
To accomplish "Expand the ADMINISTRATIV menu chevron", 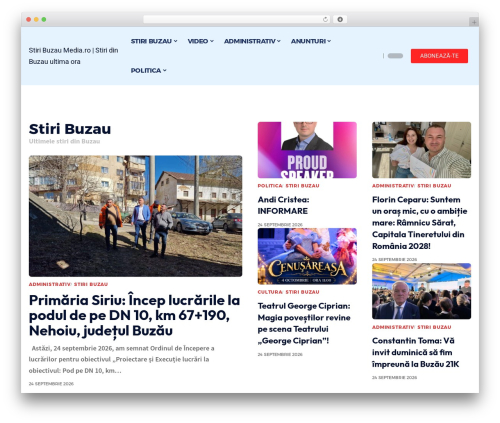I will click(279, 41).
